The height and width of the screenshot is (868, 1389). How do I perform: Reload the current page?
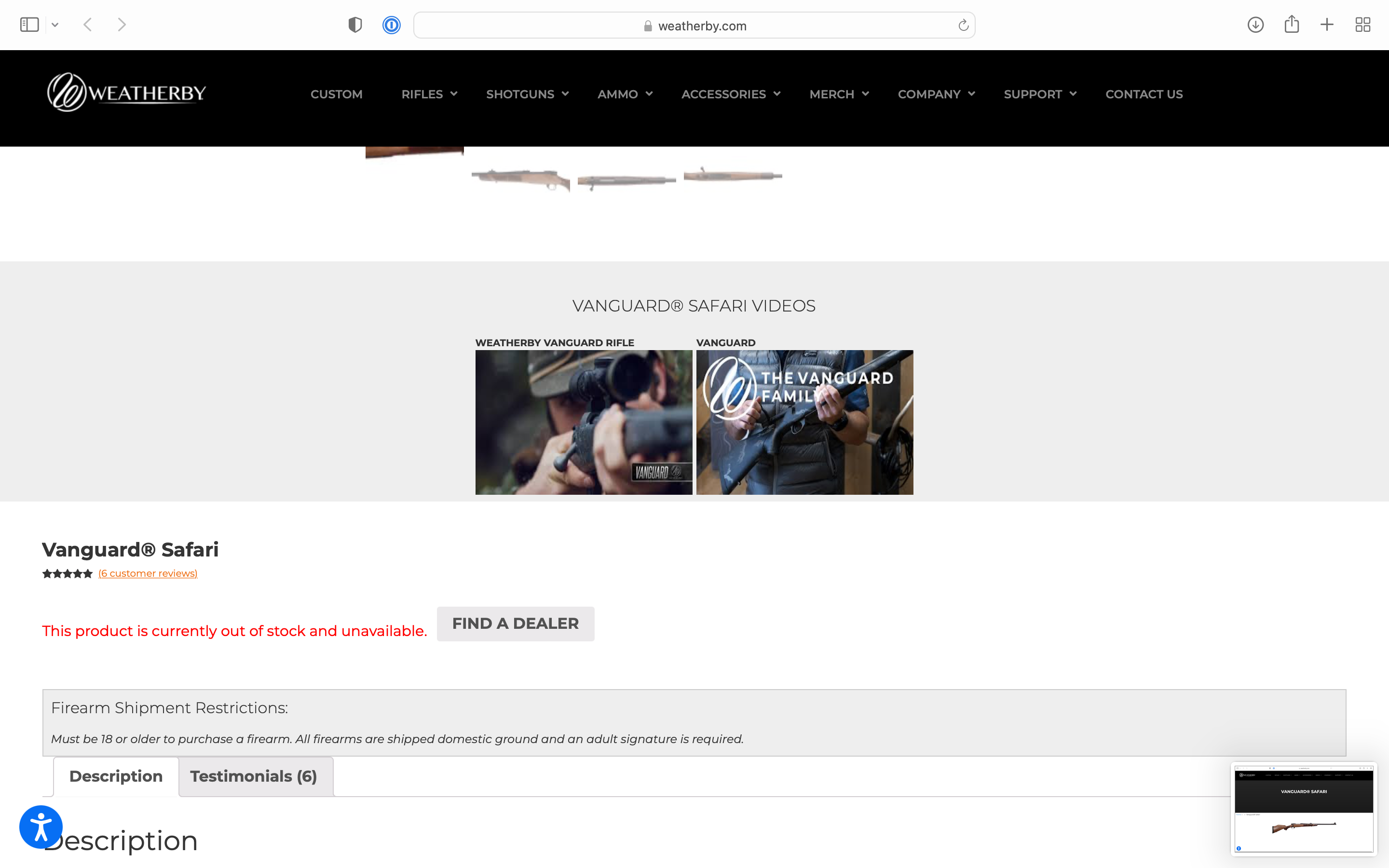tap(963, 25)
